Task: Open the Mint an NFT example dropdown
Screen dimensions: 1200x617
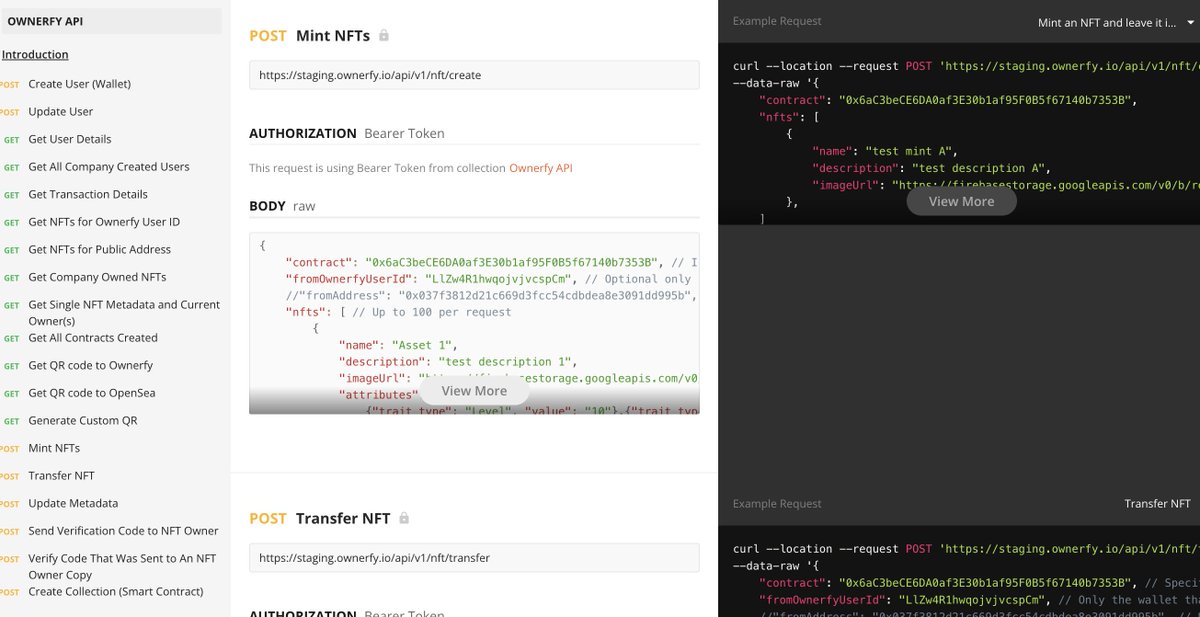Action: pyautogui.click(x=1114, y=22)
